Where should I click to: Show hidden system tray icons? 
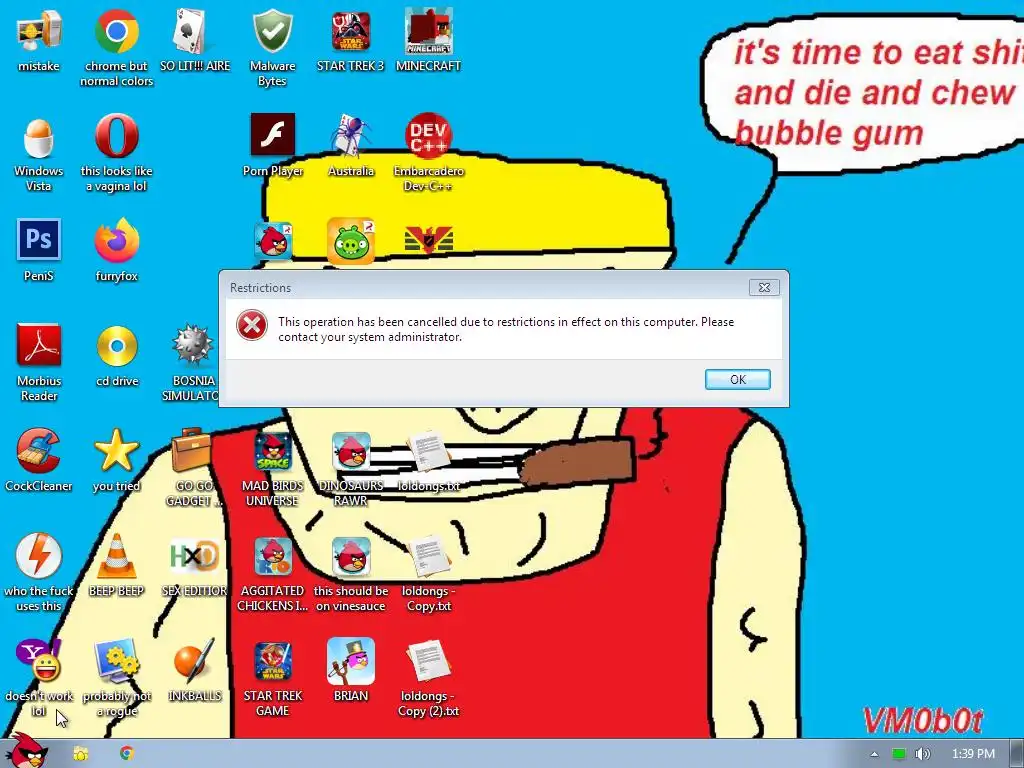(x=874, y=754)
